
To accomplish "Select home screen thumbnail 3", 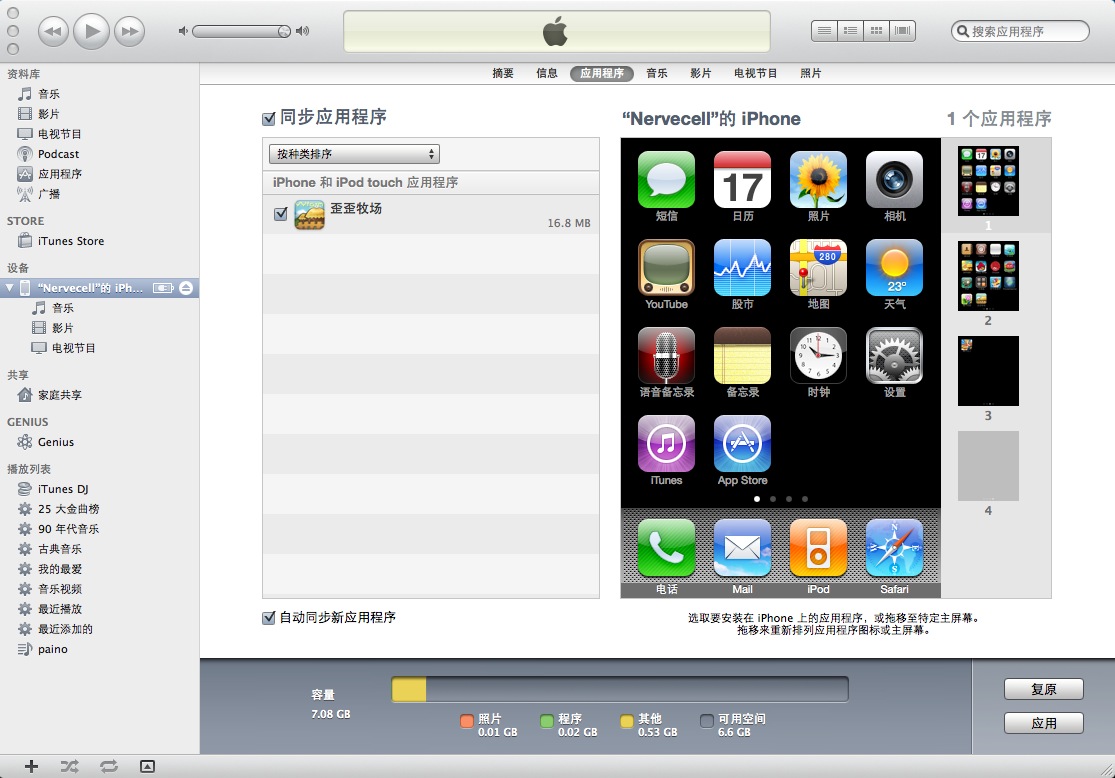I will coord(988,371).
